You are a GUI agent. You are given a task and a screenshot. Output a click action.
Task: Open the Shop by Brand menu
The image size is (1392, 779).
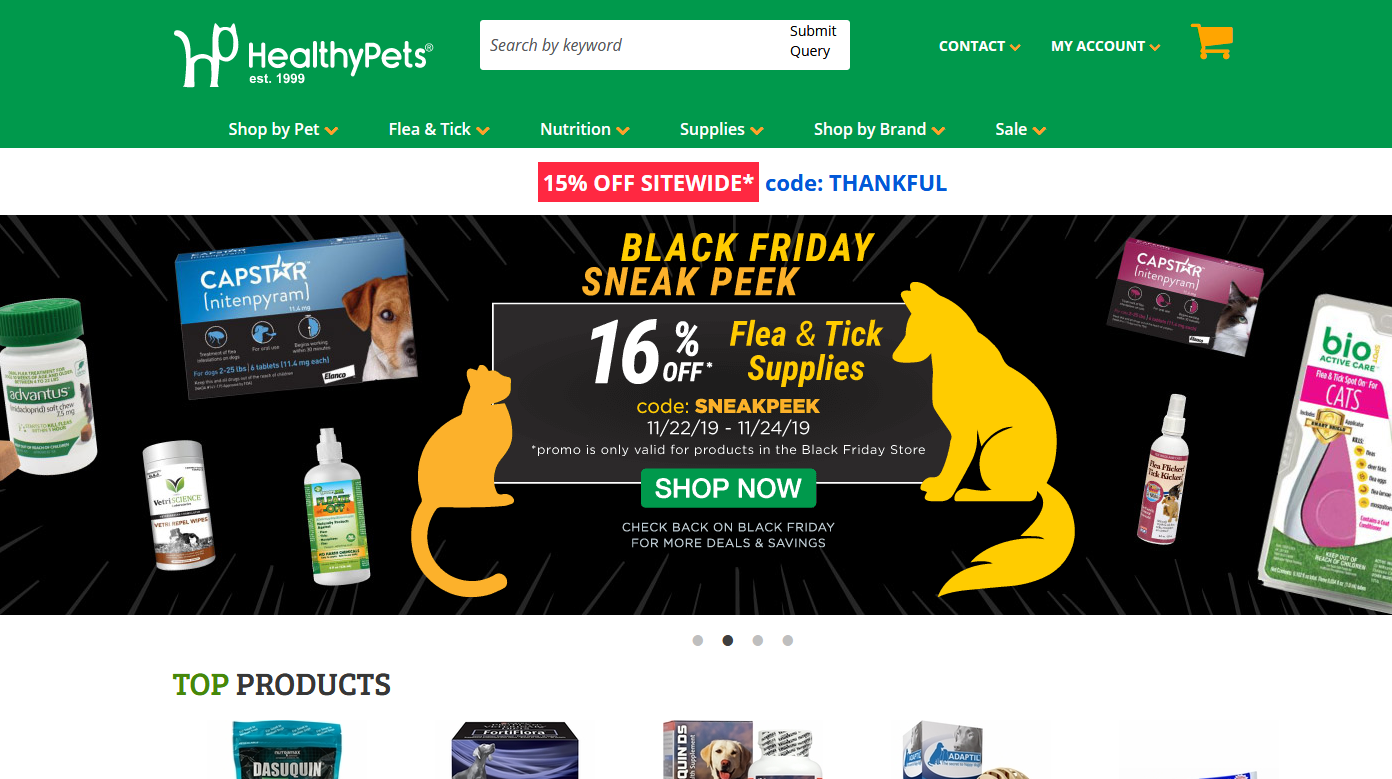(x=880, y=129)
